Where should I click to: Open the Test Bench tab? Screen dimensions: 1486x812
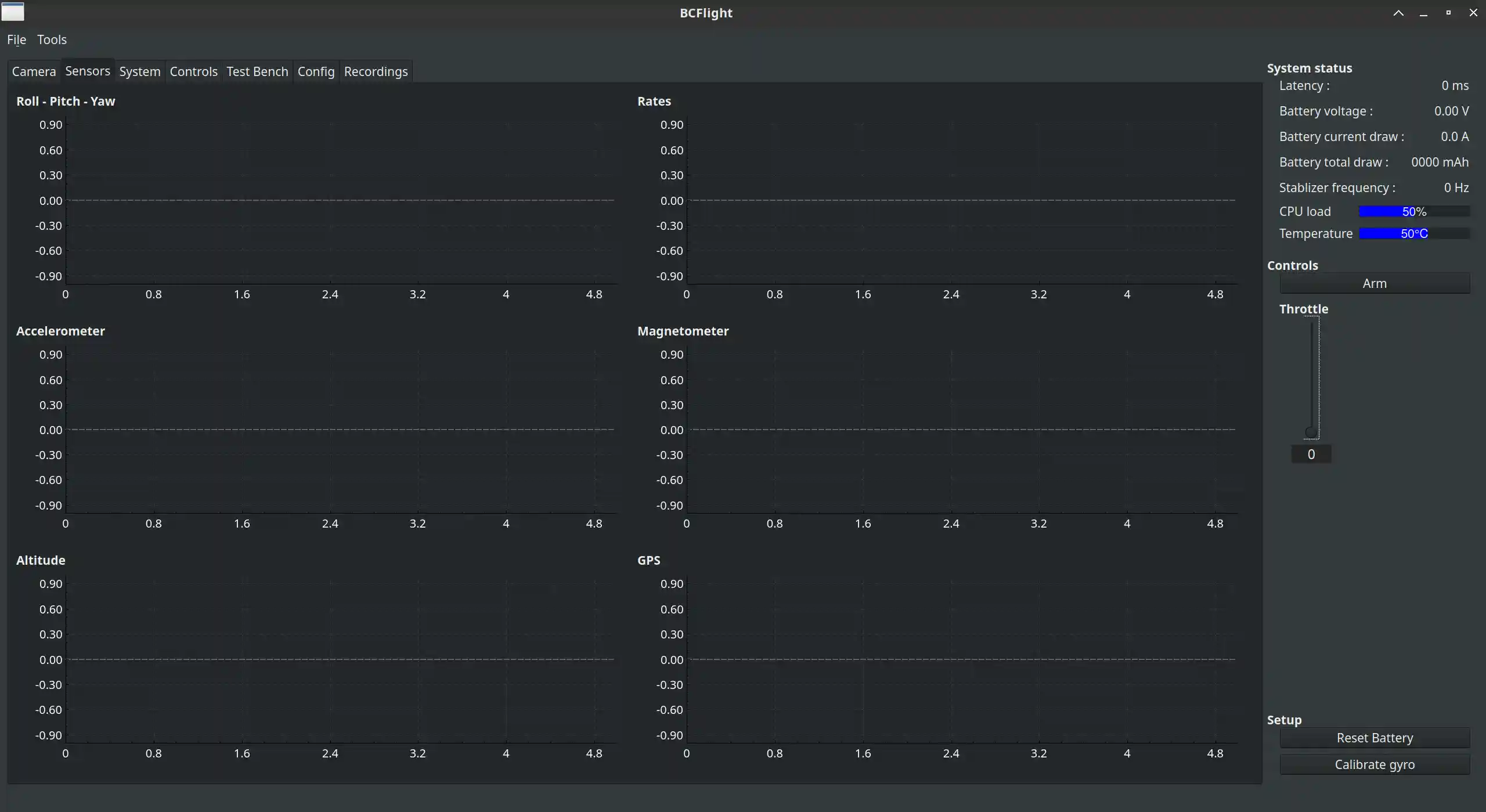pos(257,71)
